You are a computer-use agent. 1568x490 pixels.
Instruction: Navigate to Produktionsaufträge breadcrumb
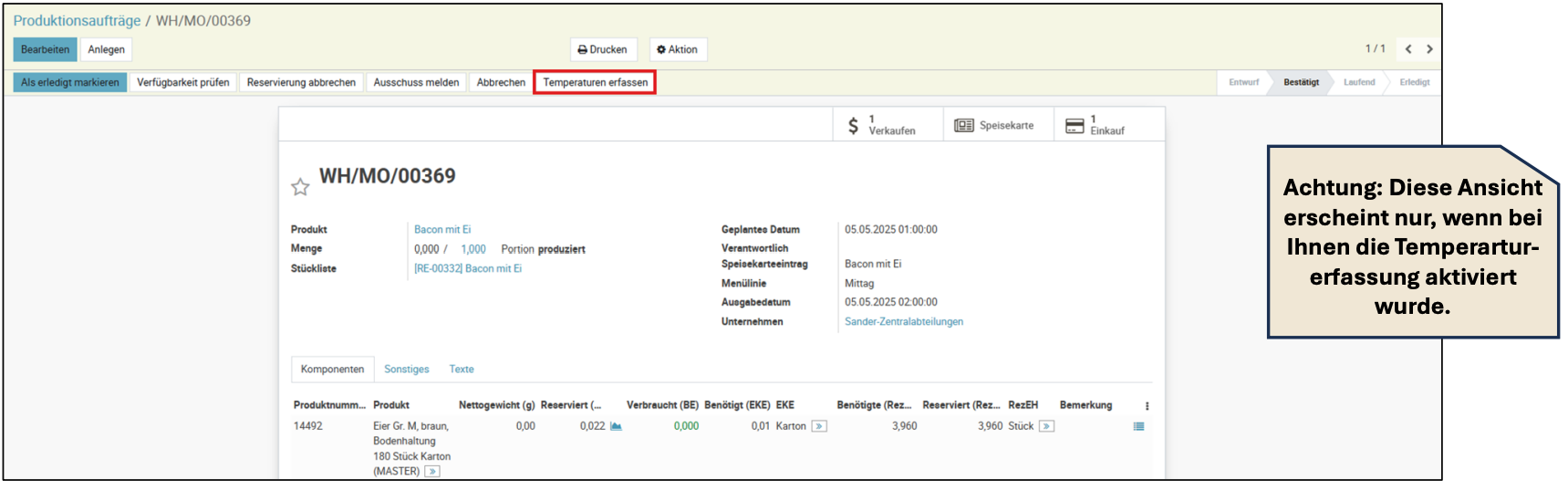(x=77, y=20)
